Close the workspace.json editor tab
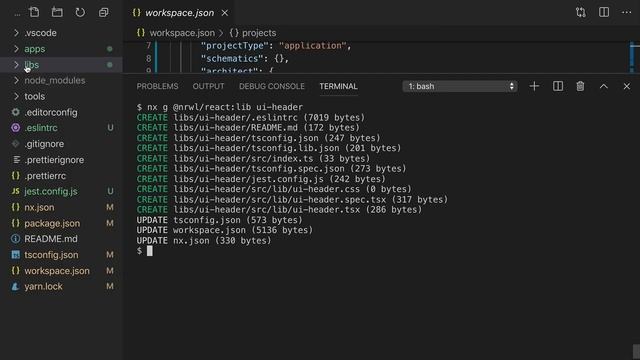 tap(225, 13)
